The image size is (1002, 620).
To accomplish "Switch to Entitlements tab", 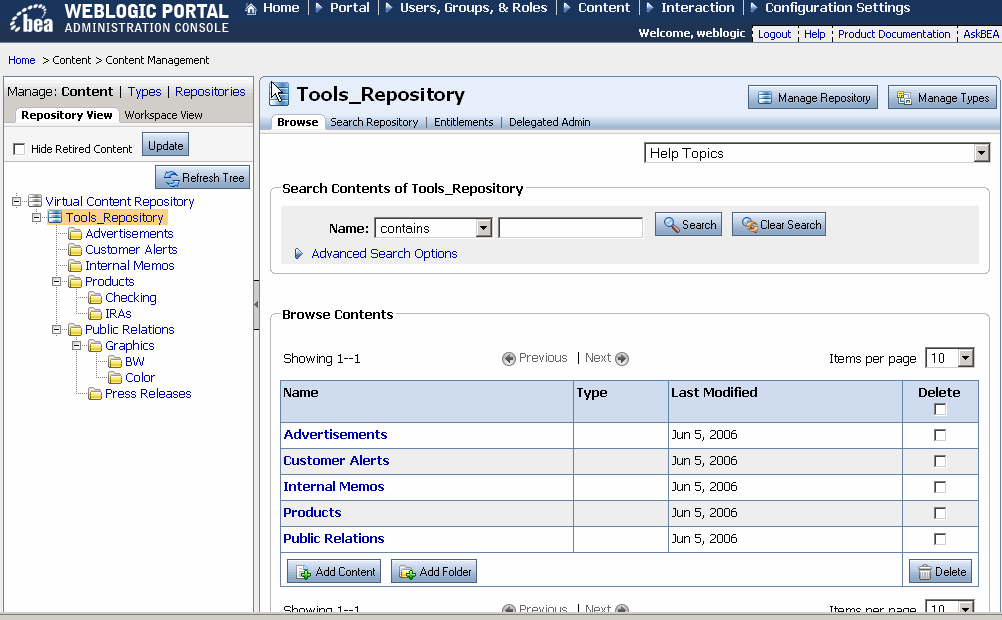I will click(463, 122).
